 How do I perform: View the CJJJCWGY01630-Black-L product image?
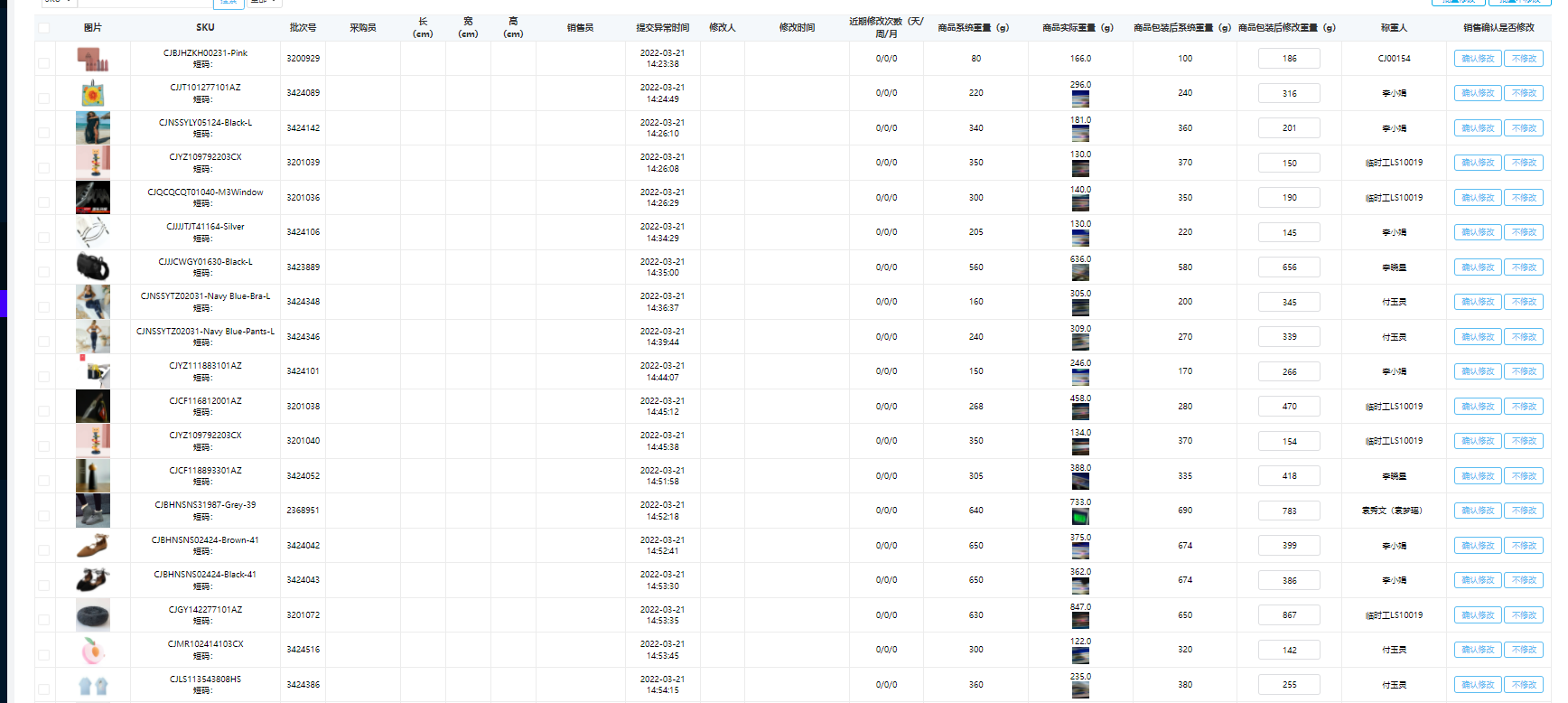(93, 267)
